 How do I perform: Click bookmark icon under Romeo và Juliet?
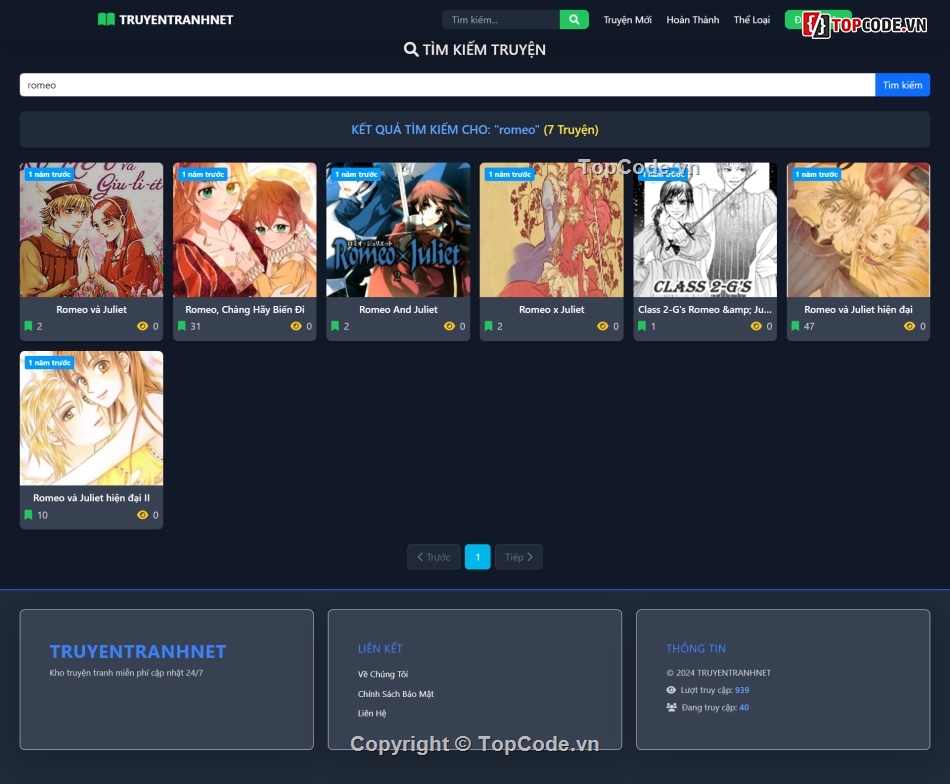[x=28, y=326]
